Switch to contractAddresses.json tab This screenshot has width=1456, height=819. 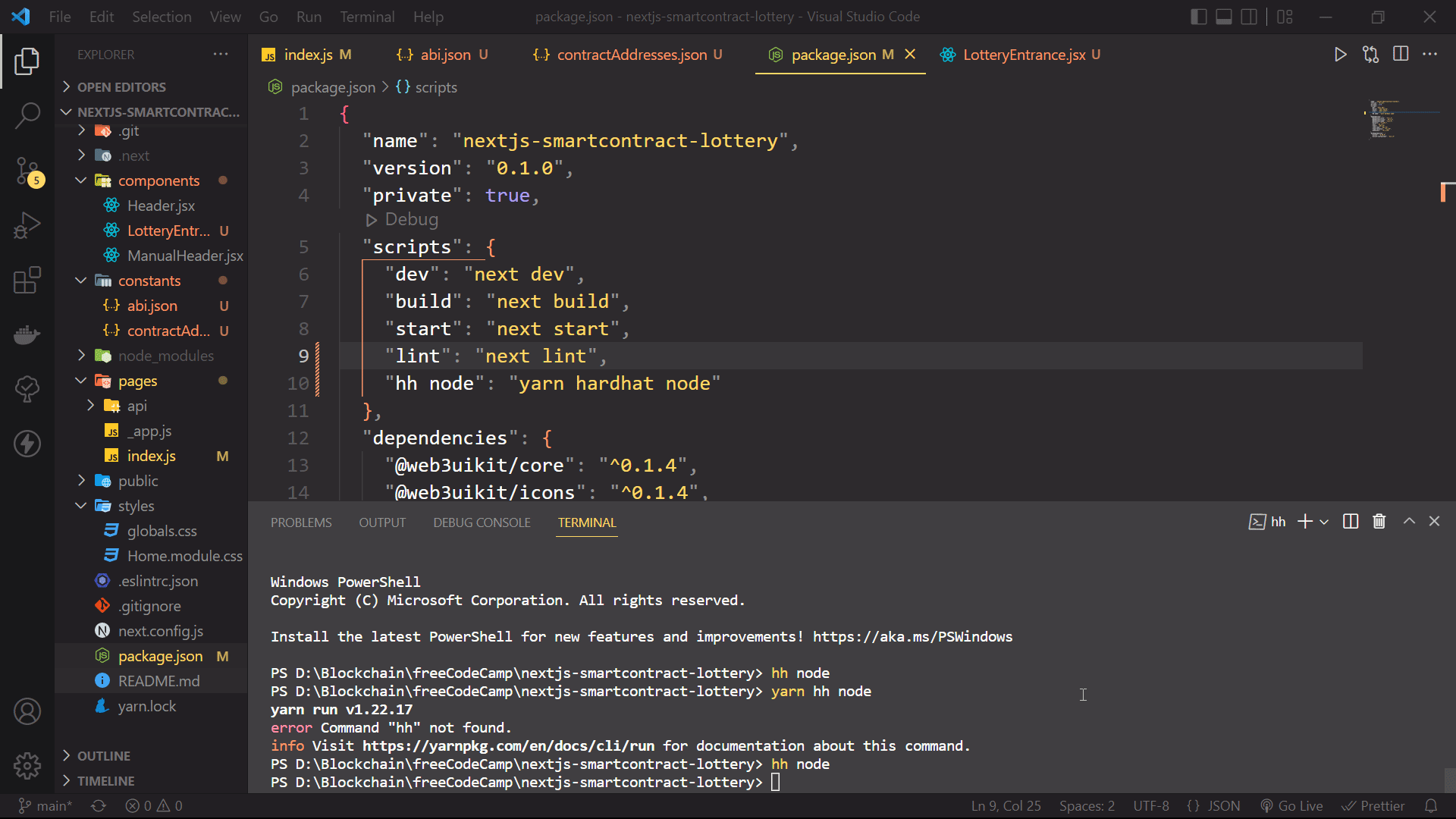(x=628, y=55)
